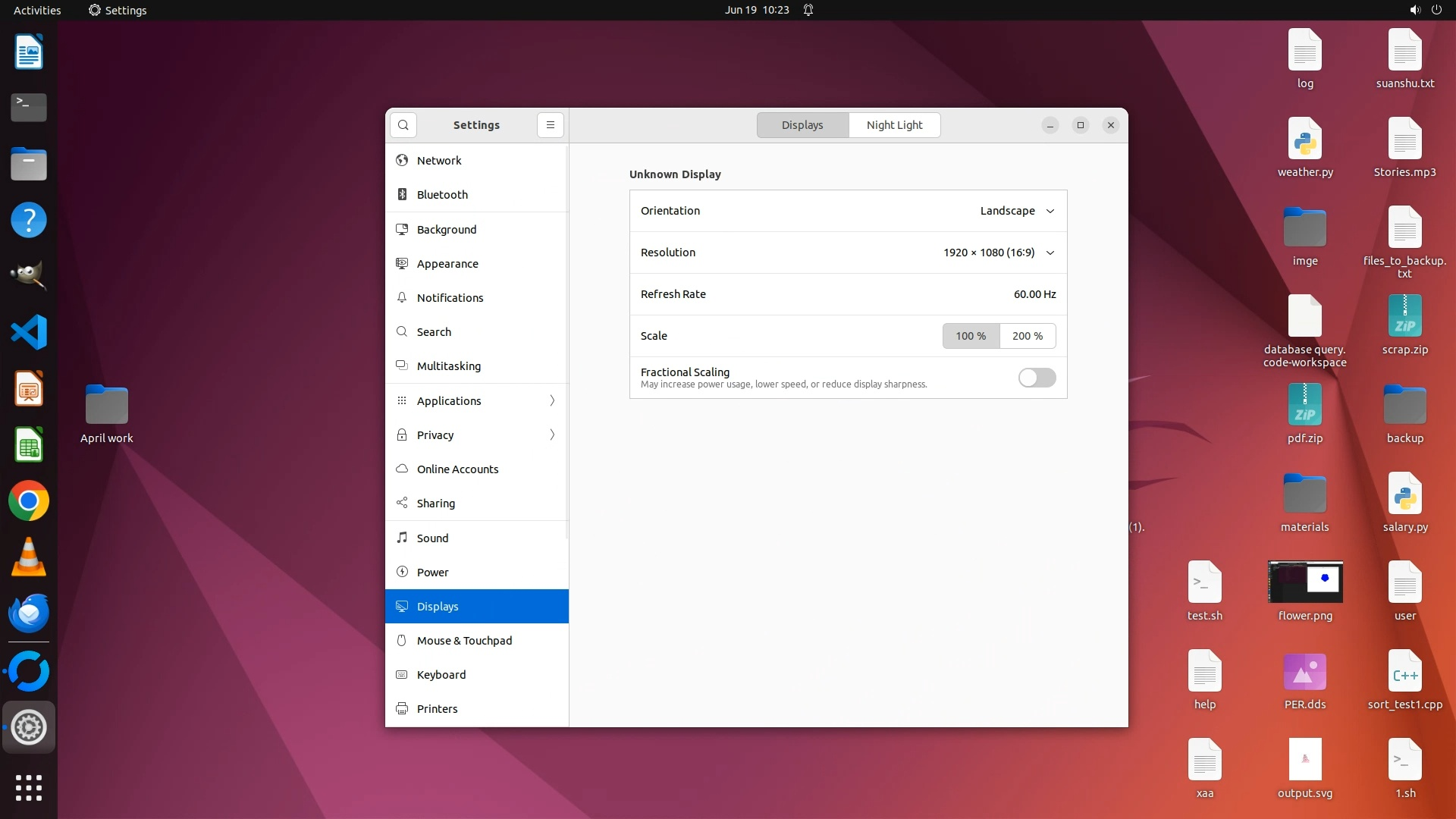Set display scale to 200 %

pyautogui.click(x=1028, y=336)
